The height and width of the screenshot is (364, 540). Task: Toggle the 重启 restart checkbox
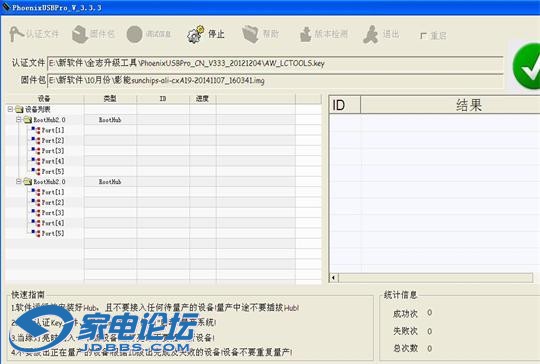point(423,35)
